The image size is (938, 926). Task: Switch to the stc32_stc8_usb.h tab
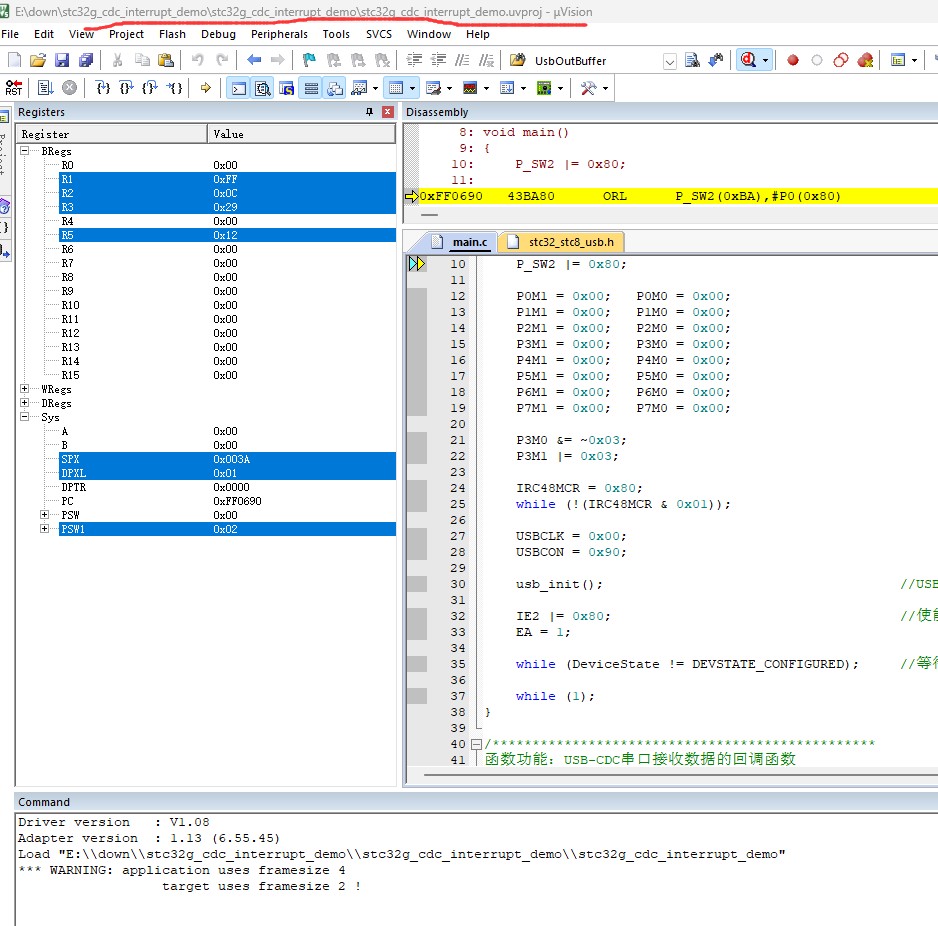tap(562, 242)
